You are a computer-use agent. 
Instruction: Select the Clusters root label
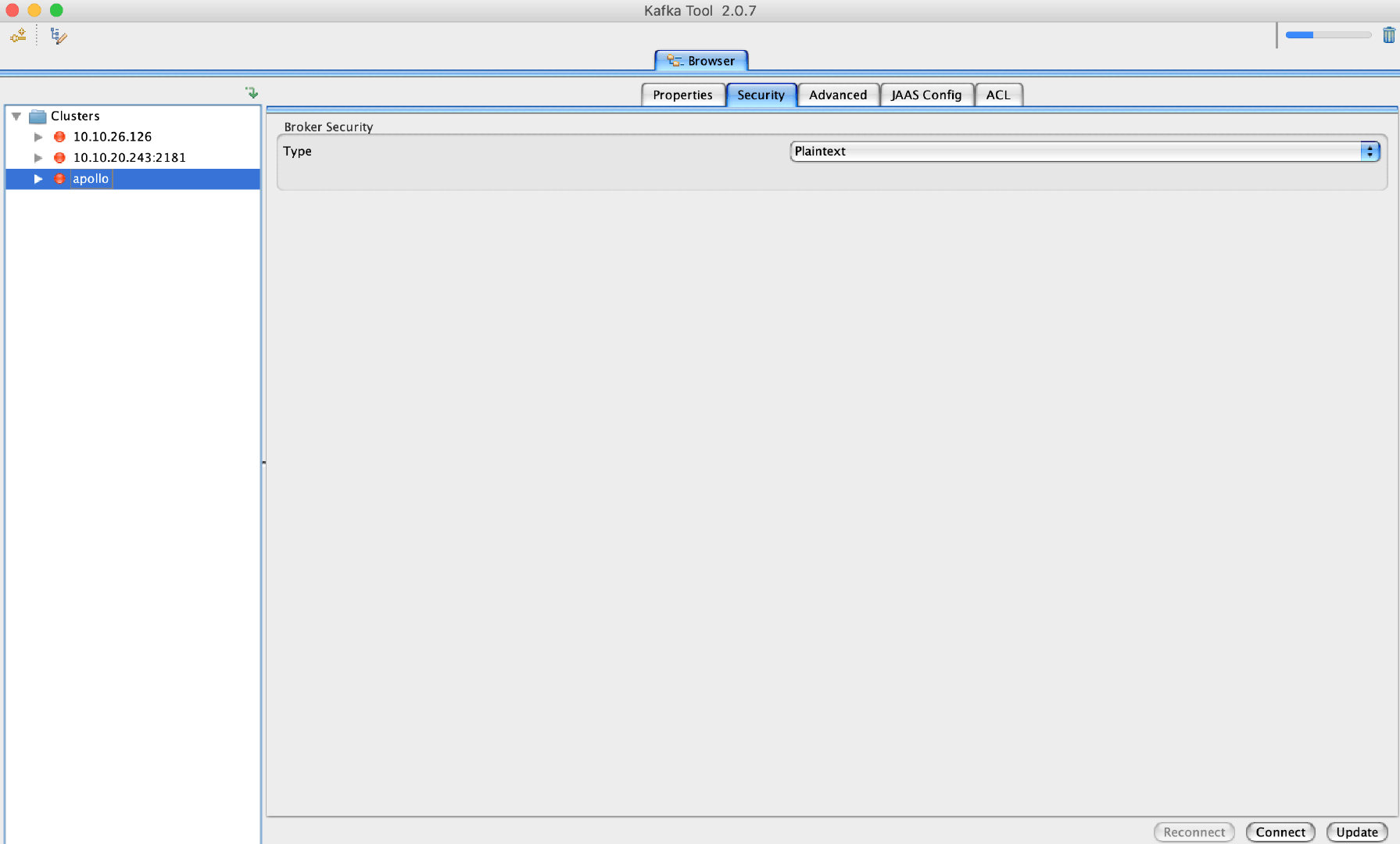(75, 116)
